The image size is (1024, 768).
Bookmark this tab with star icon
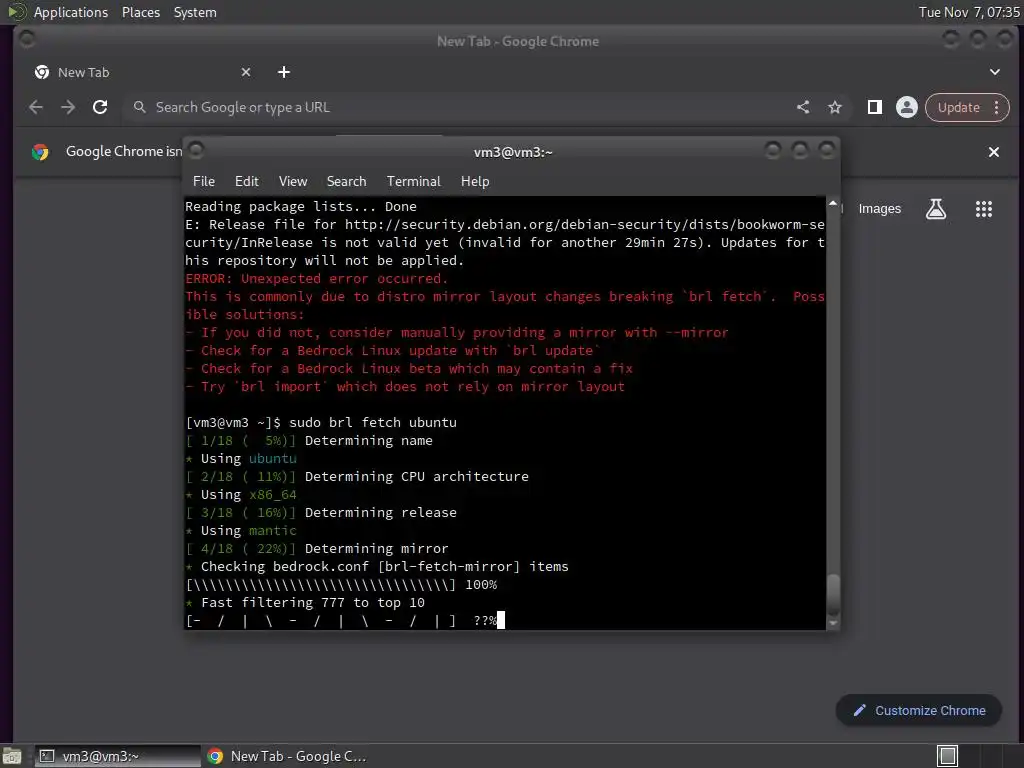pos(835,107)
